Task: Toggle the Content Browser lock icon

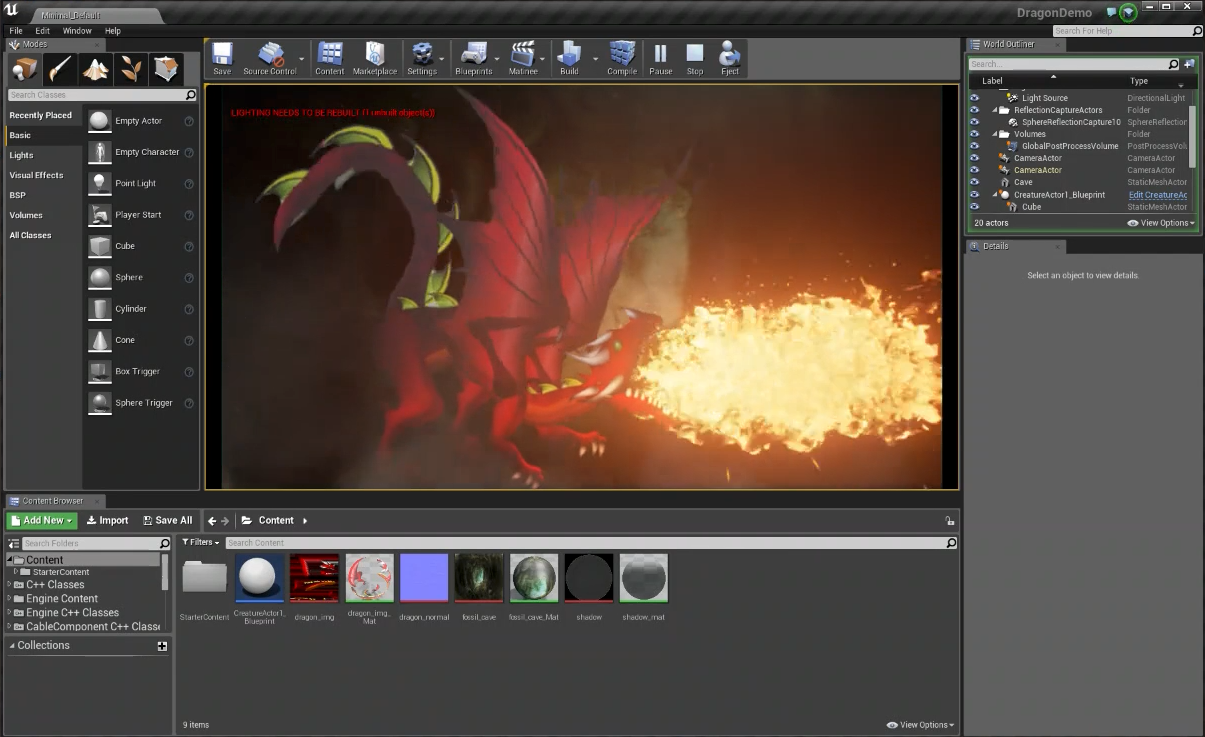Action: [x=949, y=521]
